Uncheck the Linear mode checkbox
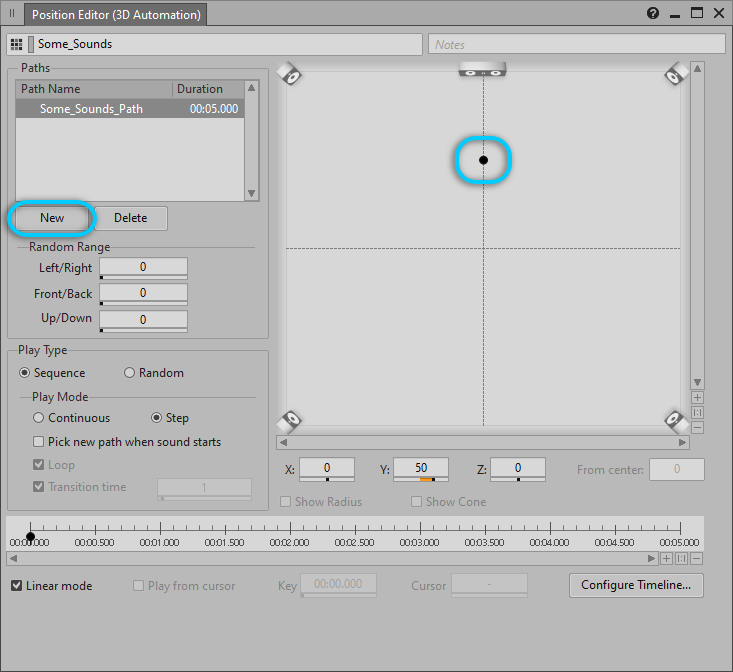The width and height of the screenshot is (733, 672). point(17,586)
